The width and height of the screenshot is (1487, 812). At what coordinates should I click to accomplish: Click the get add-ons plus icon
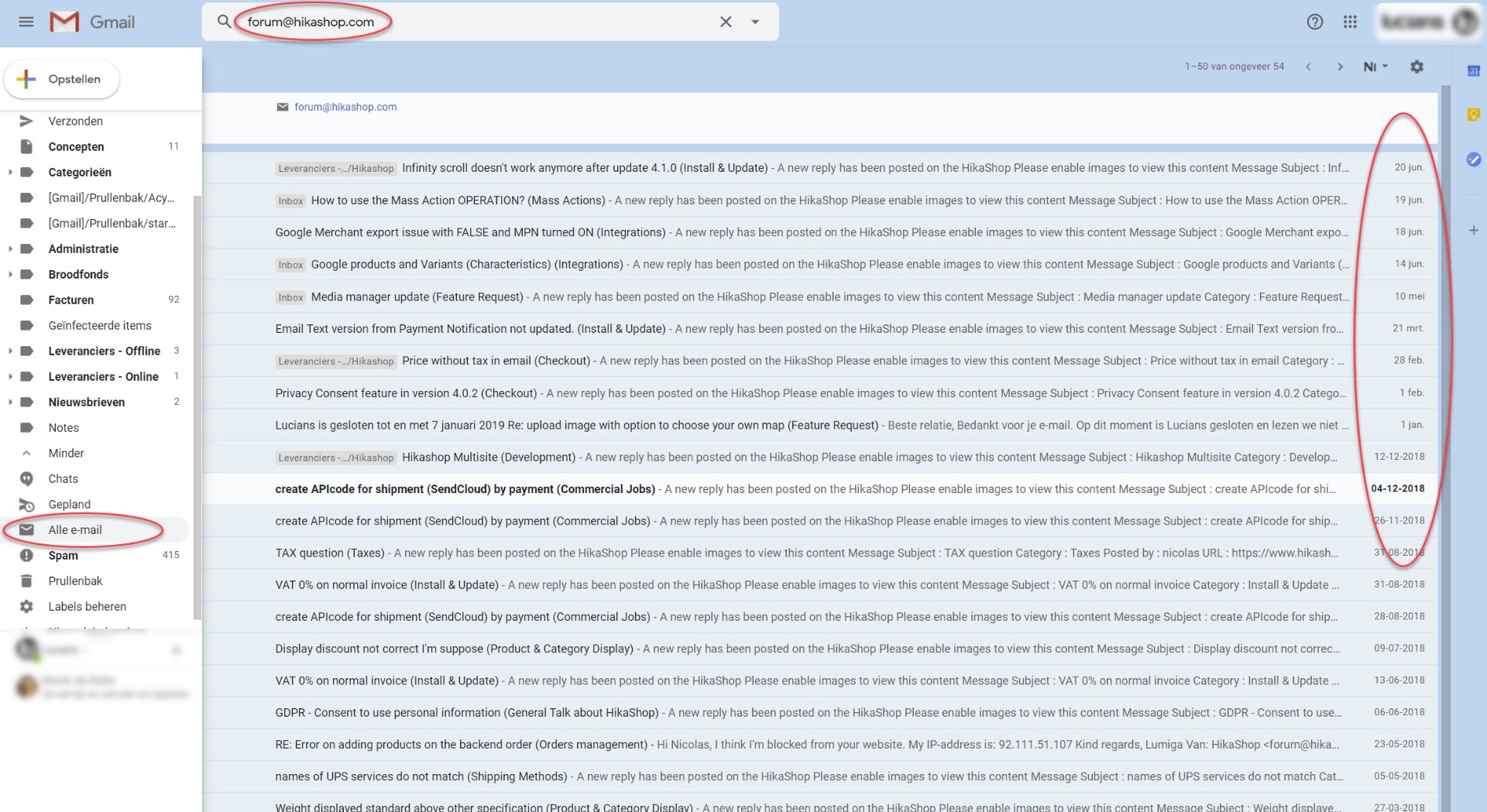(1473, 230)
